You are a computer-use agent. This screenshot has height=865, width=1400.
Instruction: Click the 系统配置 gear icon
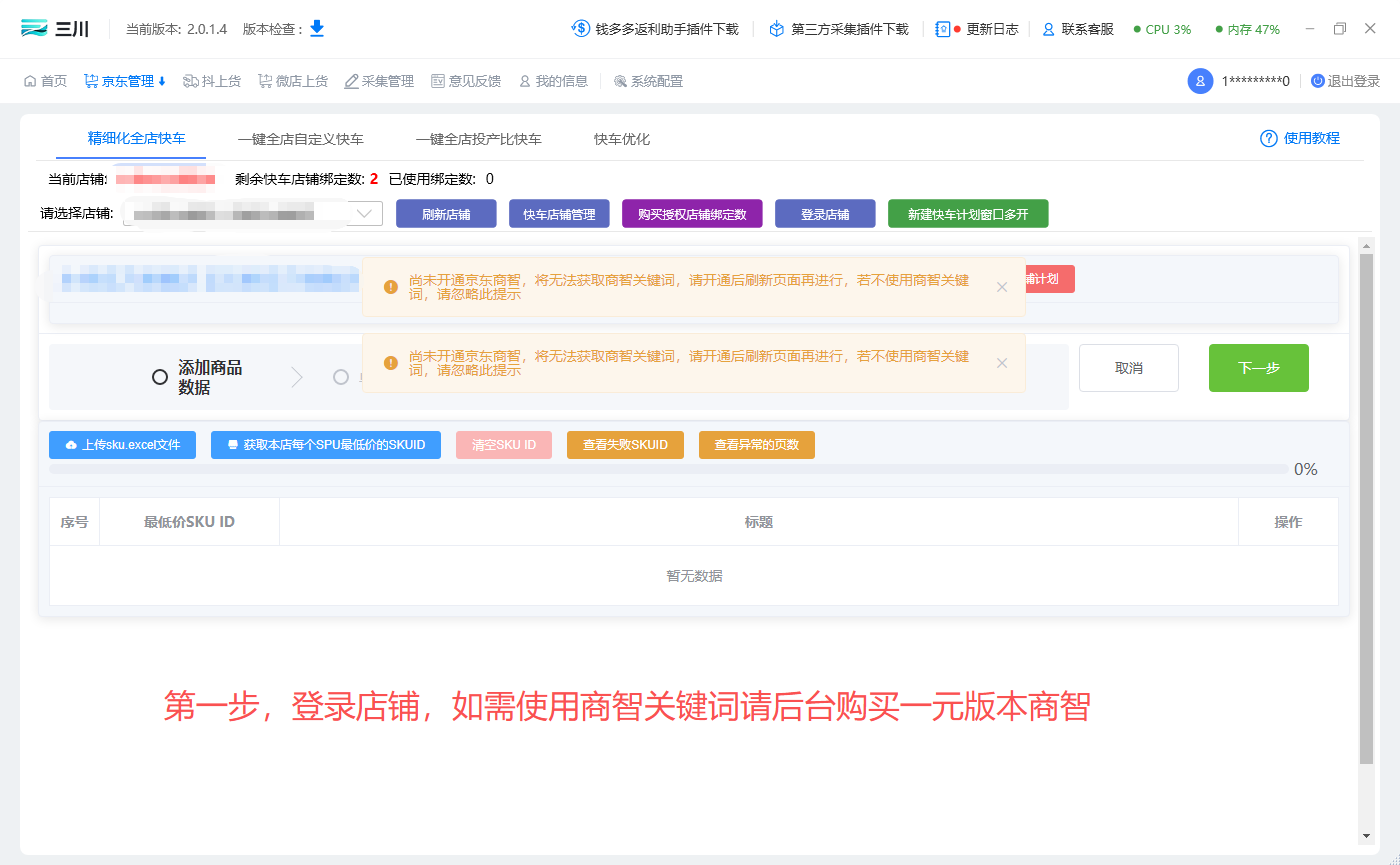tap(620, 81)
